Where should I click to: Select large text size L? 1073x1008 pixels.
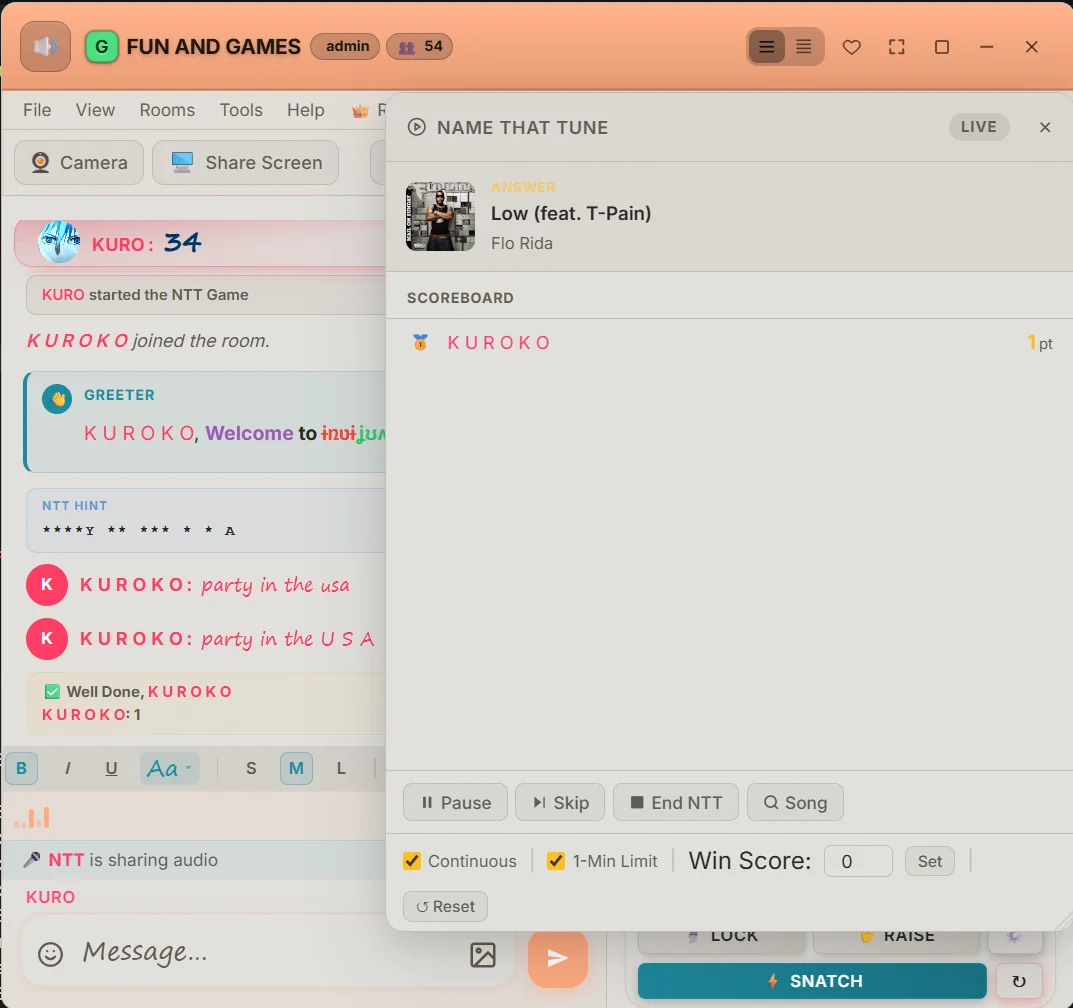(341, 768)
